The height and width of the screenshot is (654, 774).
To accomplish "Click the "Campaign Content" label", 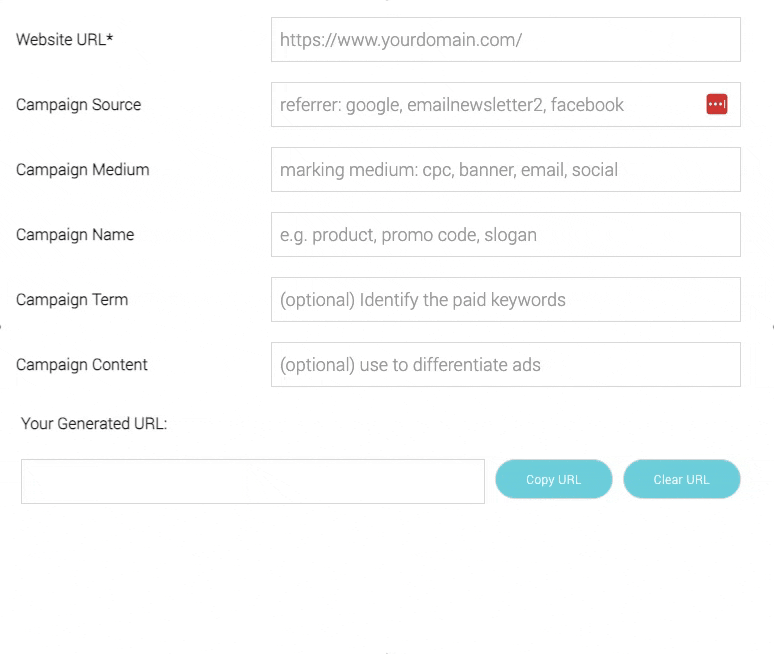I will 82,365.
